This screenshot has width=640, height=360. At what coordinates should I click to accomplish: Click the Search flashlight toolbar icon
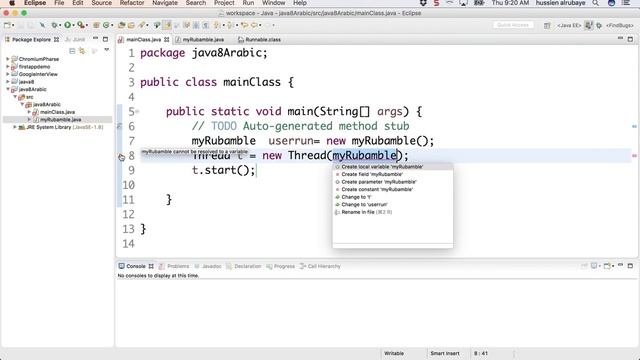coord(142,25)
